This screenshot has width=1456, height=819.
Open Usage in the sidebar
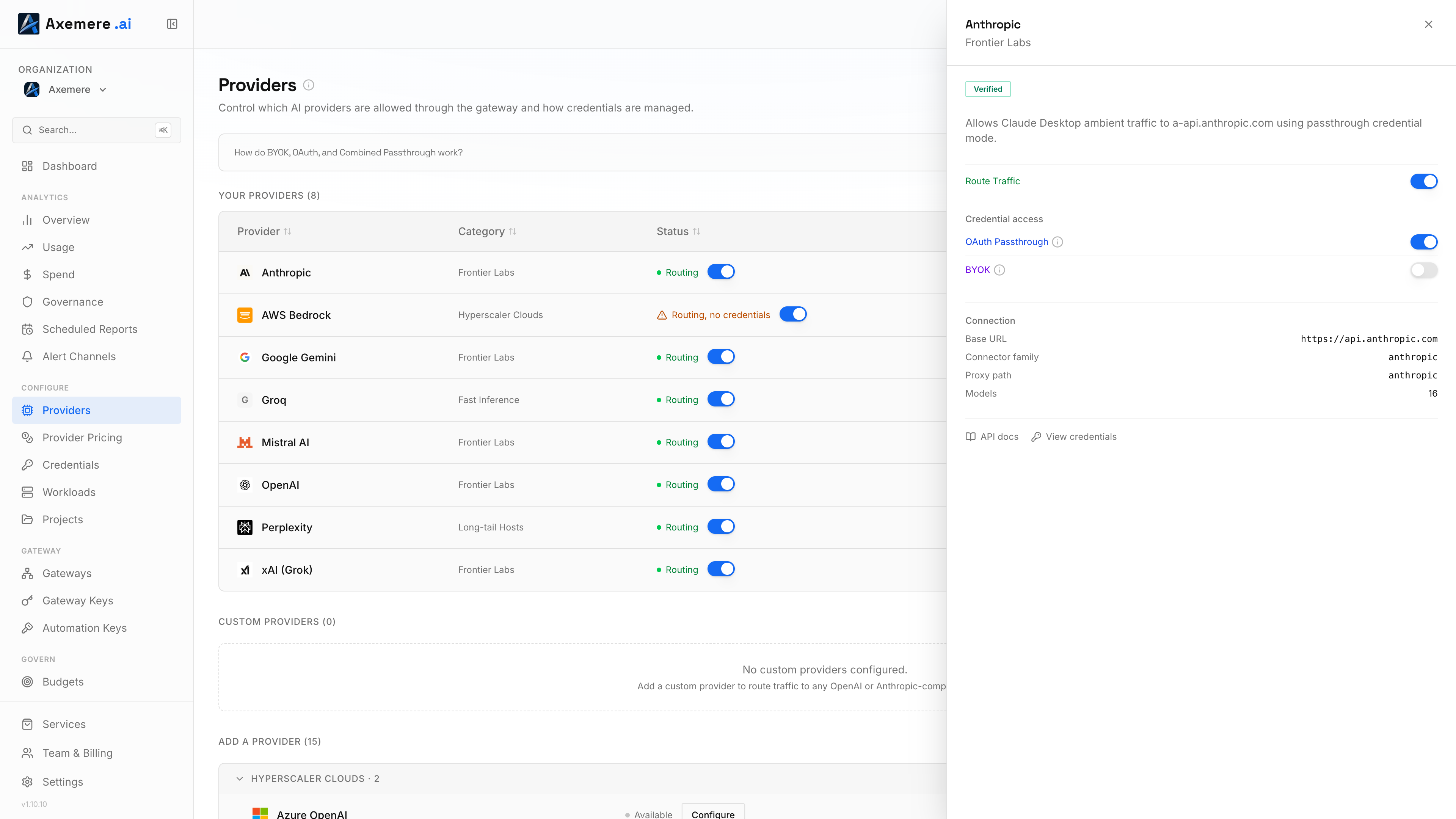[x=97, y=248]
